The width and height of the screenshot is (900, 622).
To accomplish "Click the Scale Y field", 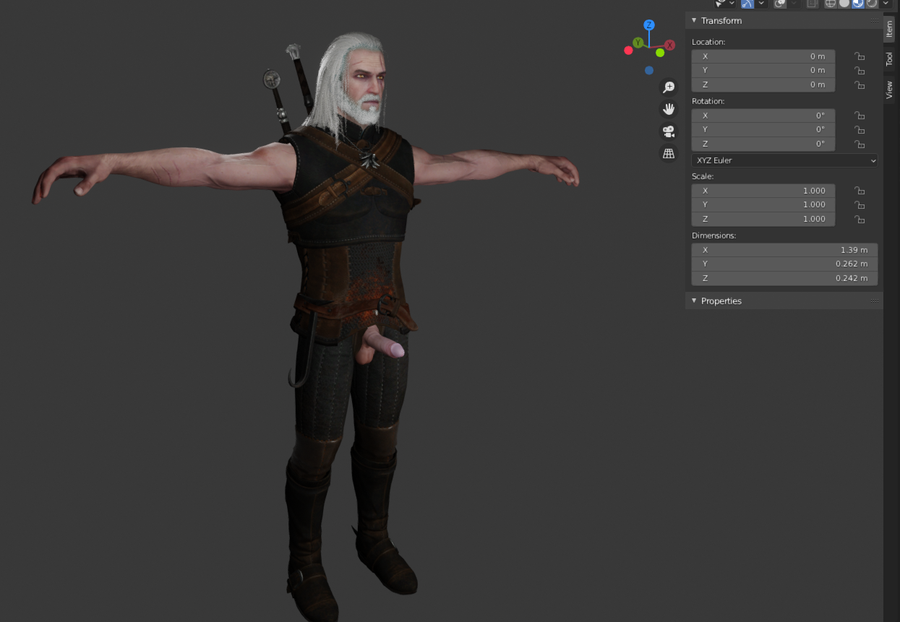I will [x=763, y=205].
